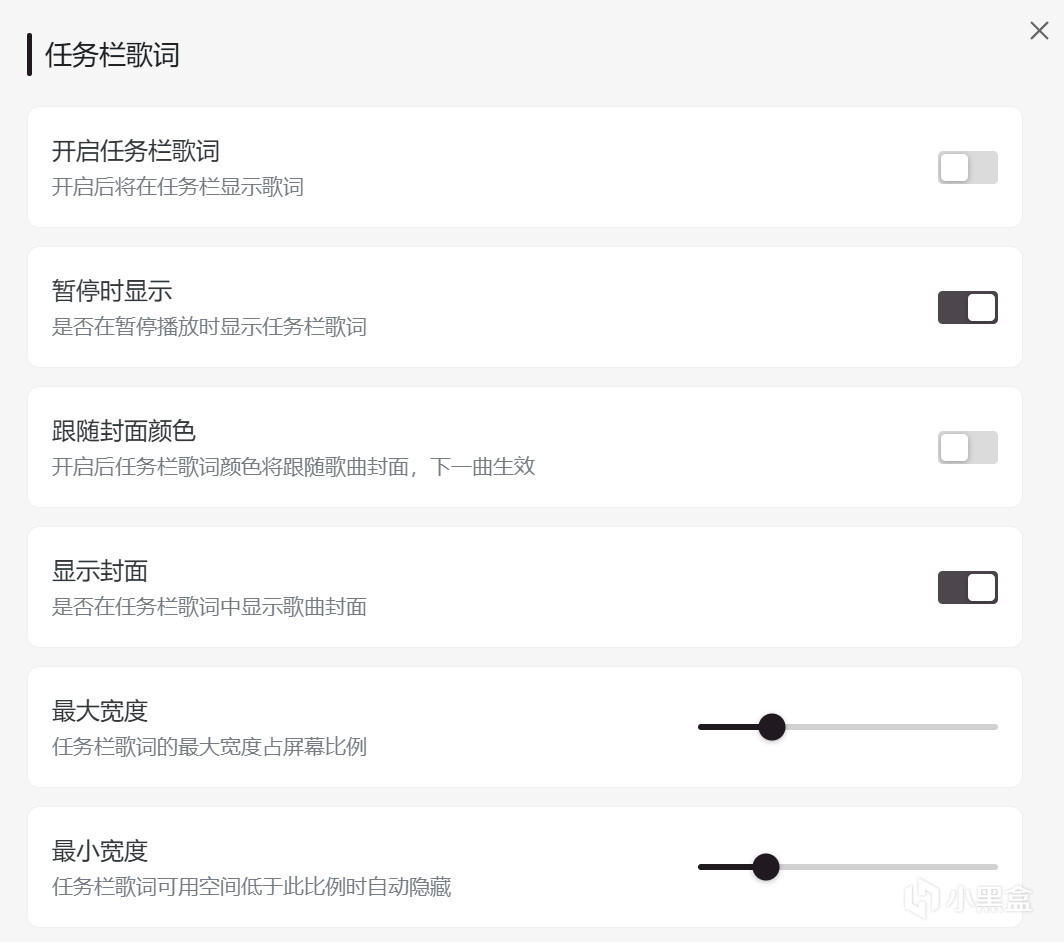Viewport: 1064px width, 942px height.
Task: Close the 任务栏歌词 settings panel
Action: pyautogui.click(x=1039, y=31)
